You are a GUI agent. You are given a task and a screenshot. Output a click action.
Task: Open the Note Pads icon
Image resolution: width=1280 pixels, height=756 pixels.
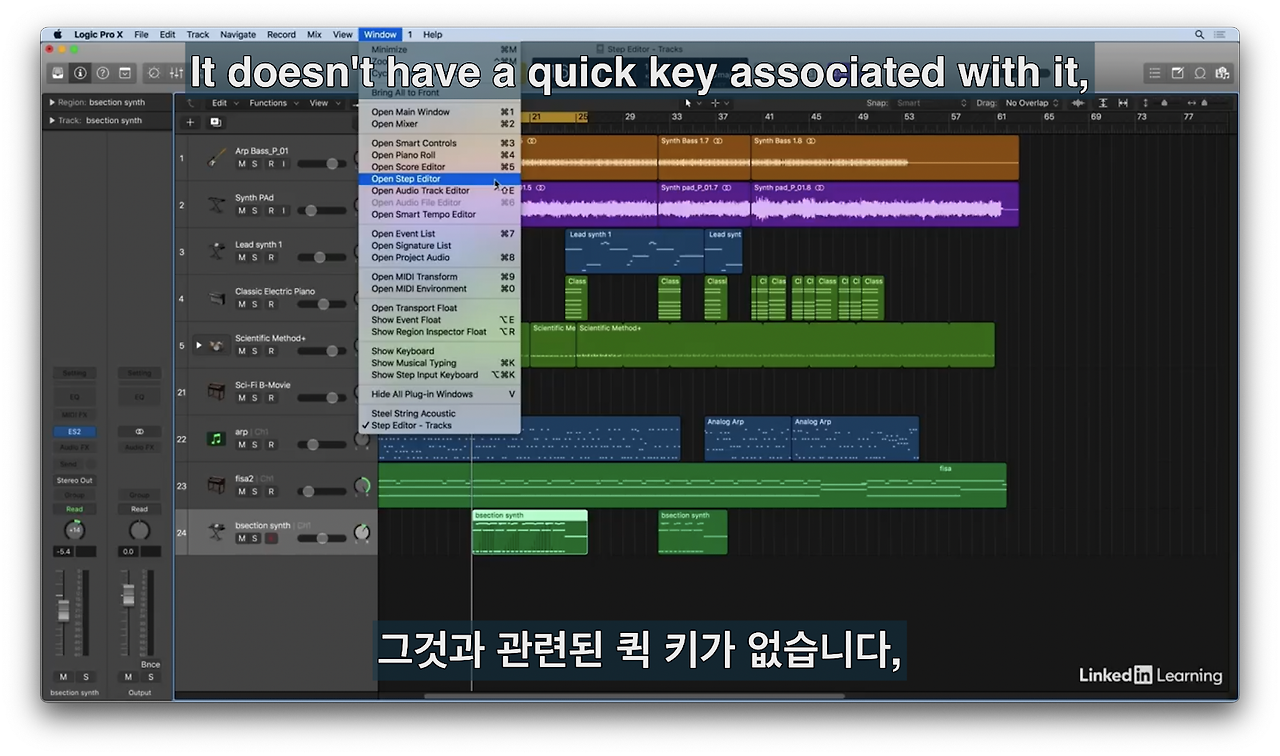click(1177, 73)
